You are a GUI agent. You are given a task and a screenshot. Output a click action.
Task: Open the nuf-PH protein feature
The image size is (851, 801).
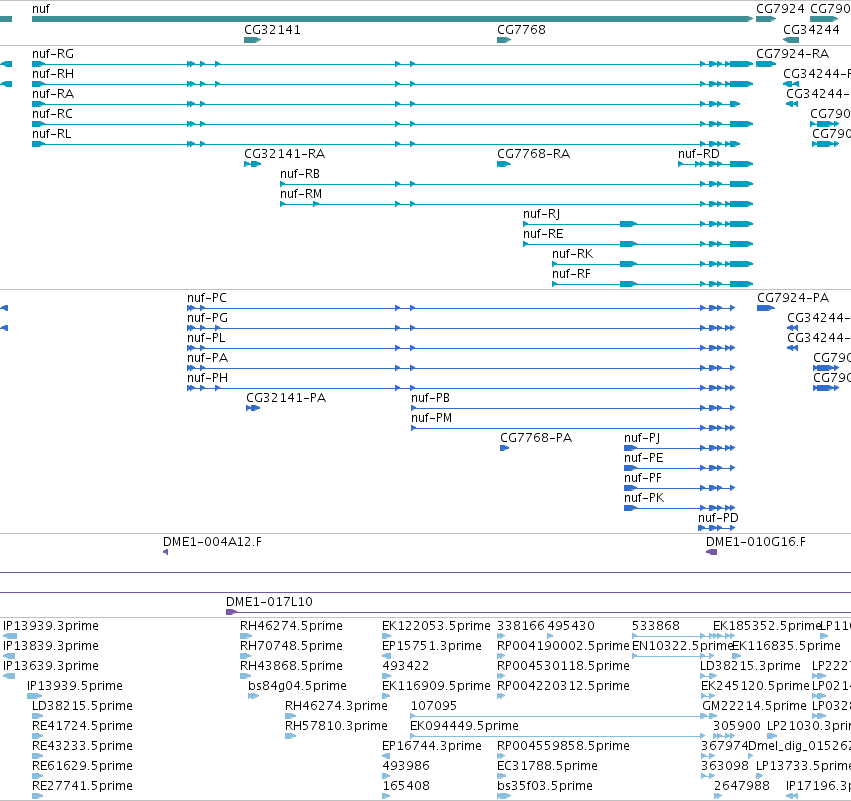[x=461, y=388]
